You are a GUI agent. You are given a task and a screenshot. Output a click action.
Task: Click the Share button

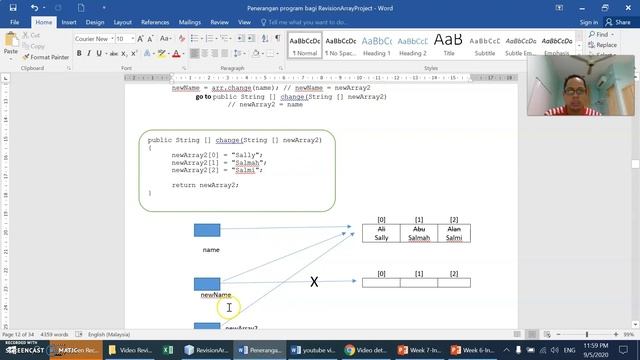coord(618,22)
